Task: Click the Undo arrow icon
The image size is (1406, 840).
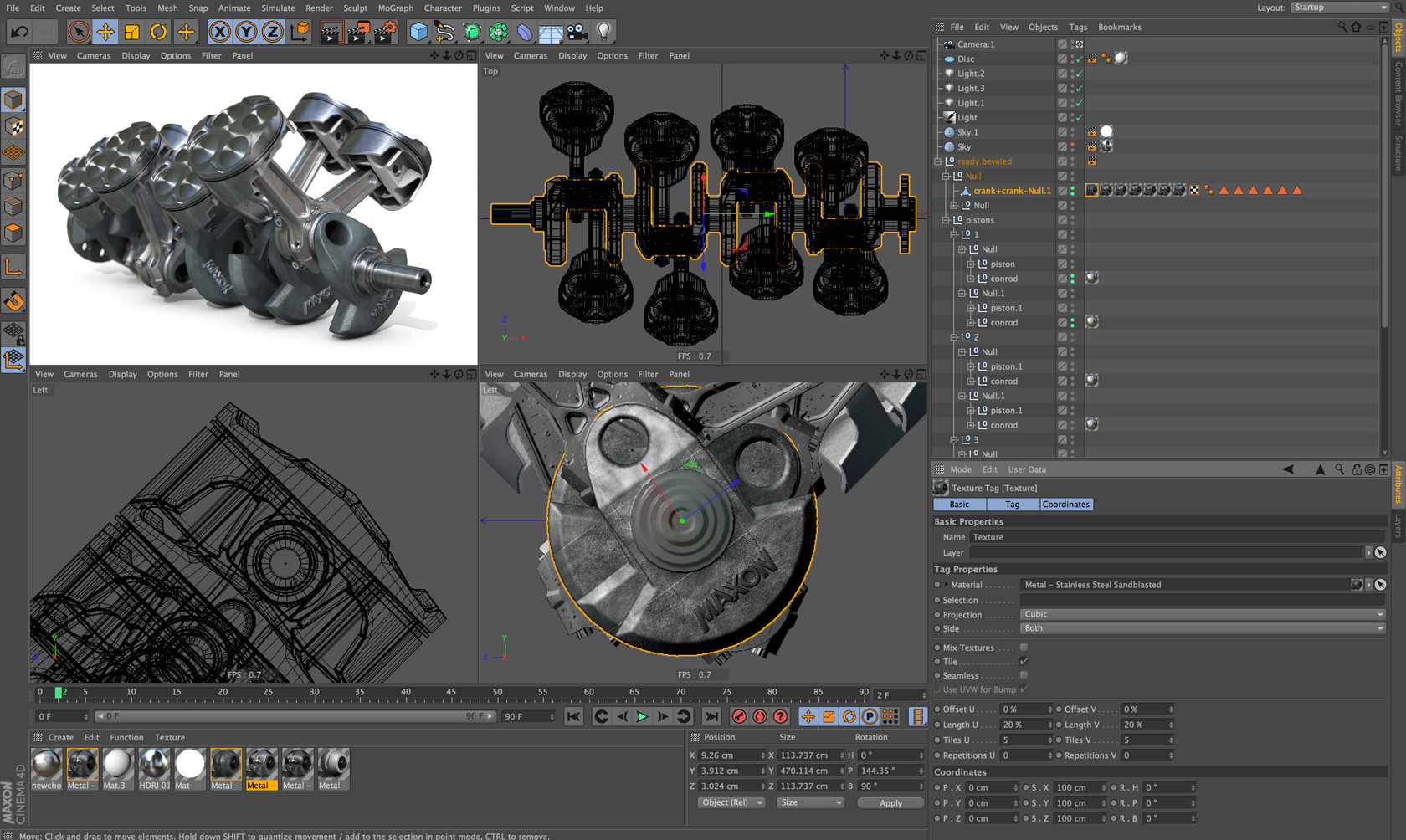Action: [18, 31]
